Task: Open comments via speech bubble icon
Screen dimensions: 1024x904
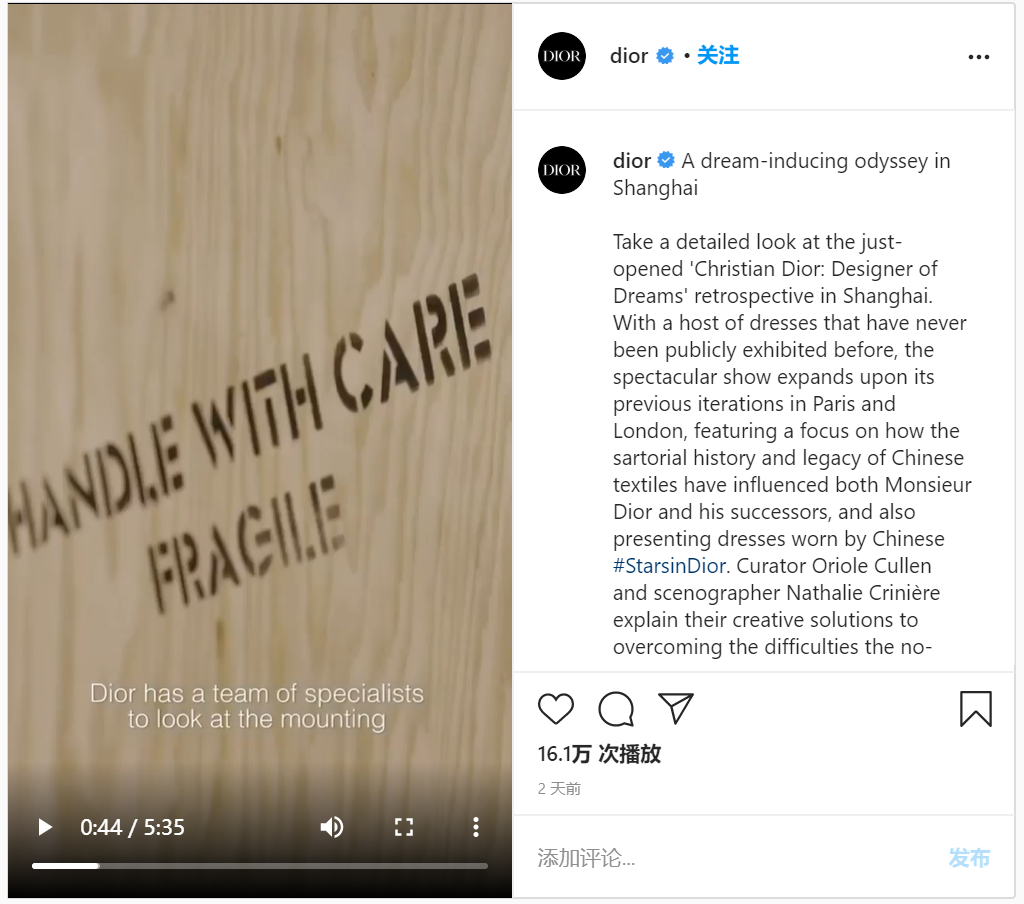Action: point(616,709)
